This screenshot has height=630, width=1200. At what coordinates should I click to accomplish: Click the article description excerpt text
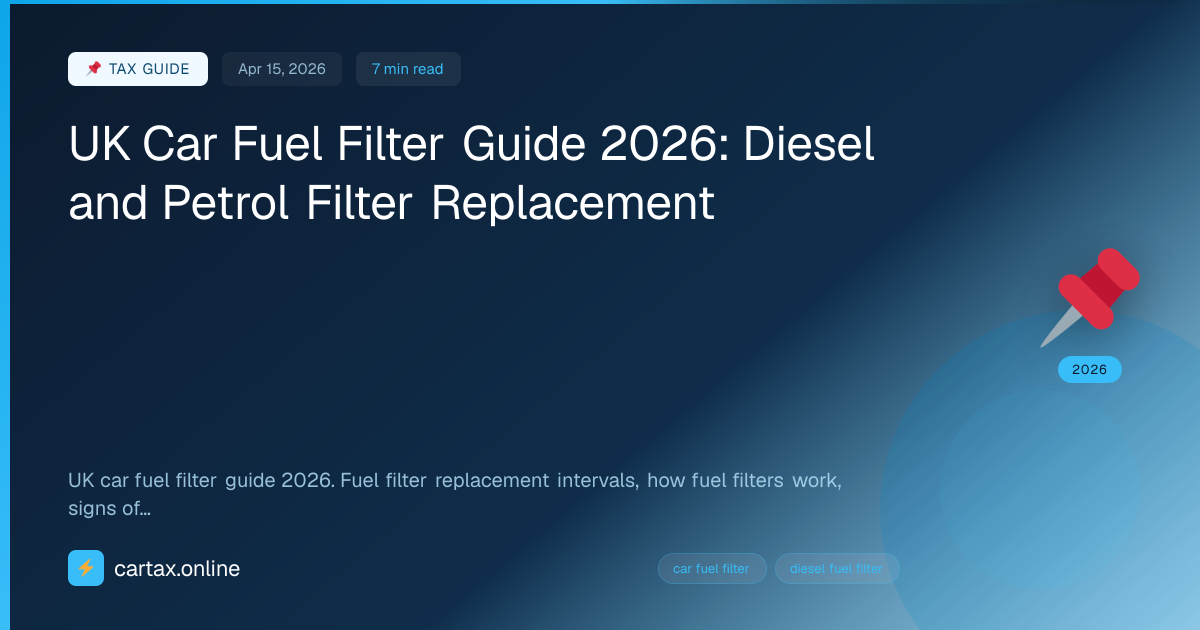tap(455, 494)
